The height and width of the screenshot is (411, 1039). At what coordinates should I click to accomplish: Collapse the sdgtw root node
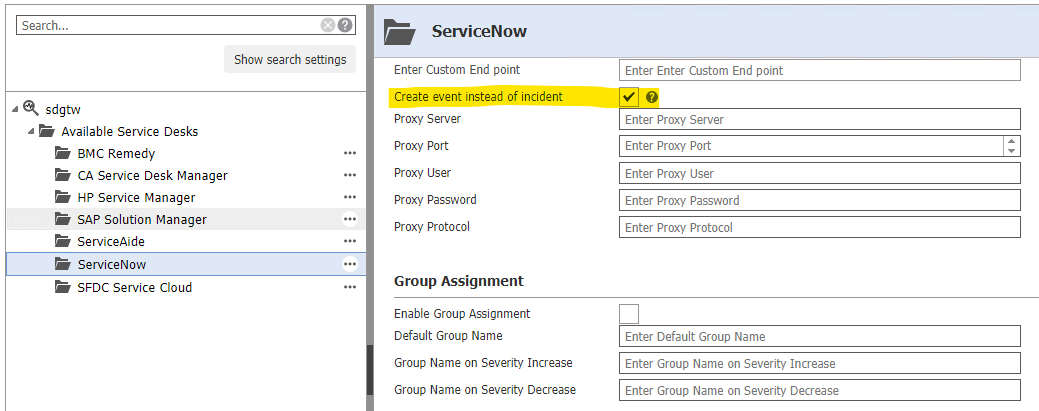tap(15, 109)
